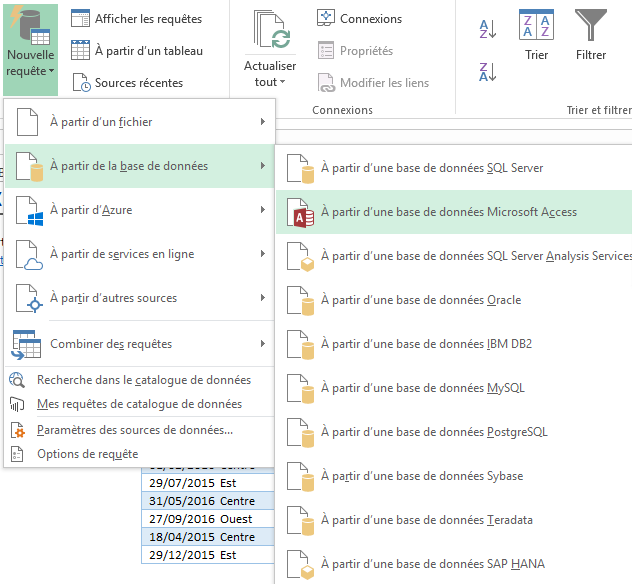
Task: Sort descending with Z to A icon
Action: 488,72
